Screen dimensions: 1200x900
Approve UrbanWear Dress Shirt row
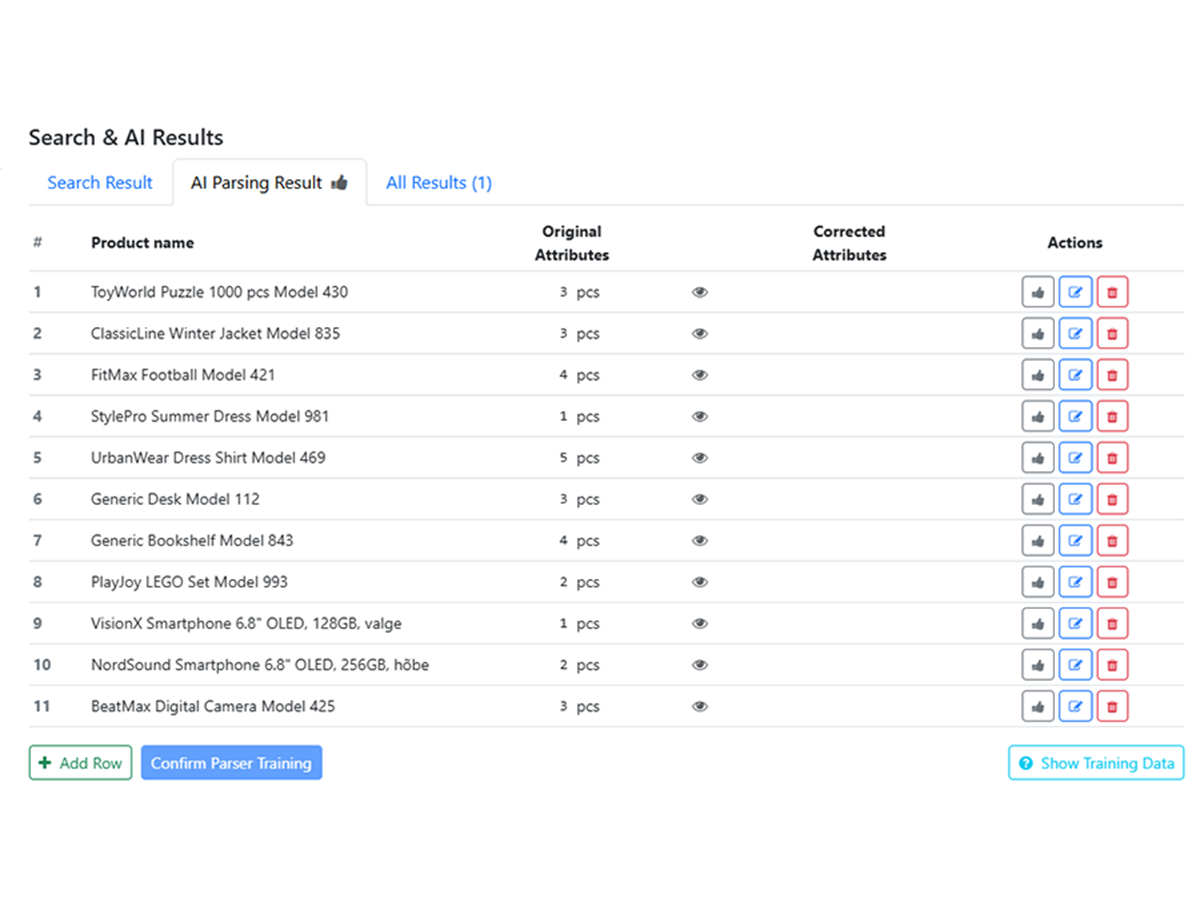pyautogui.click(x=1038, y=458)
